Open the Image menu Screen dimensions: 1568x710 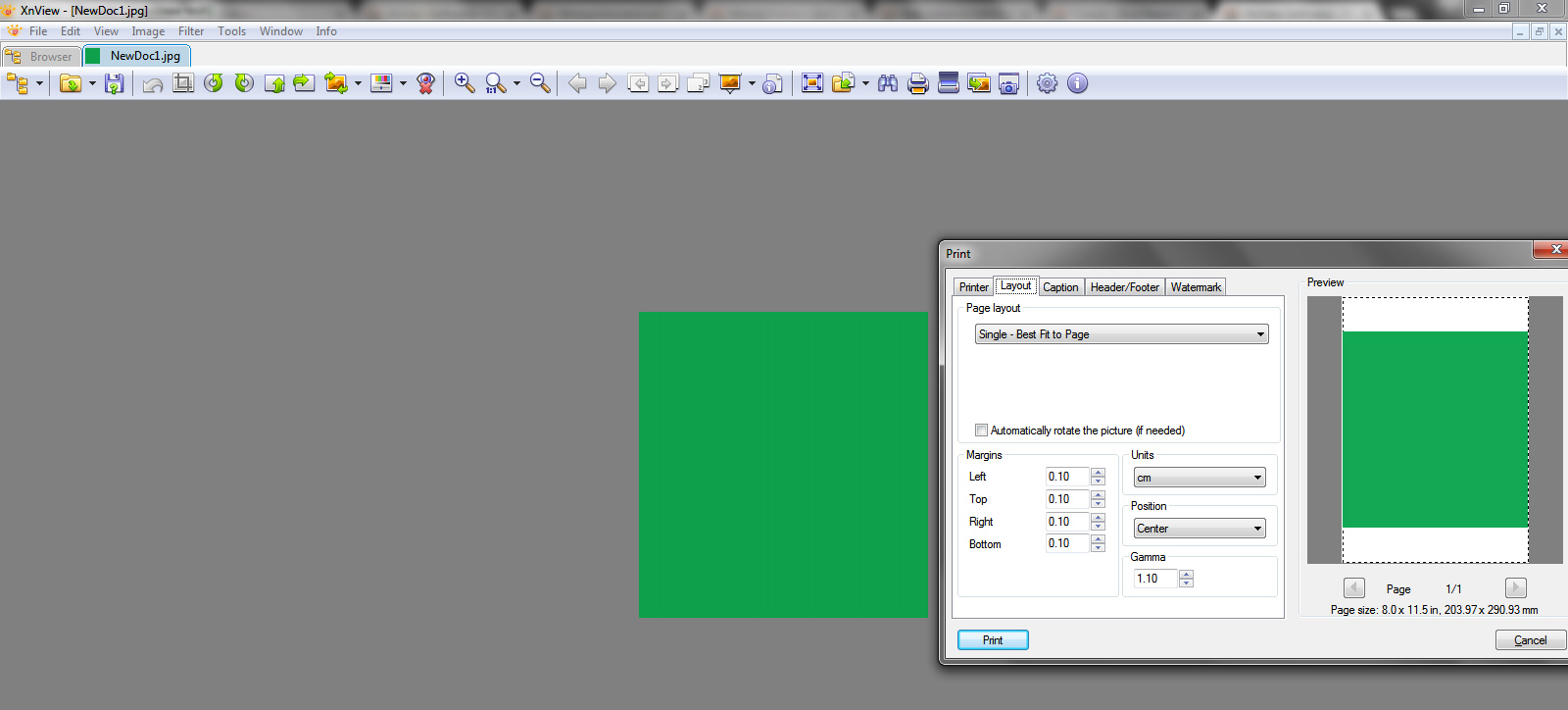148,31
